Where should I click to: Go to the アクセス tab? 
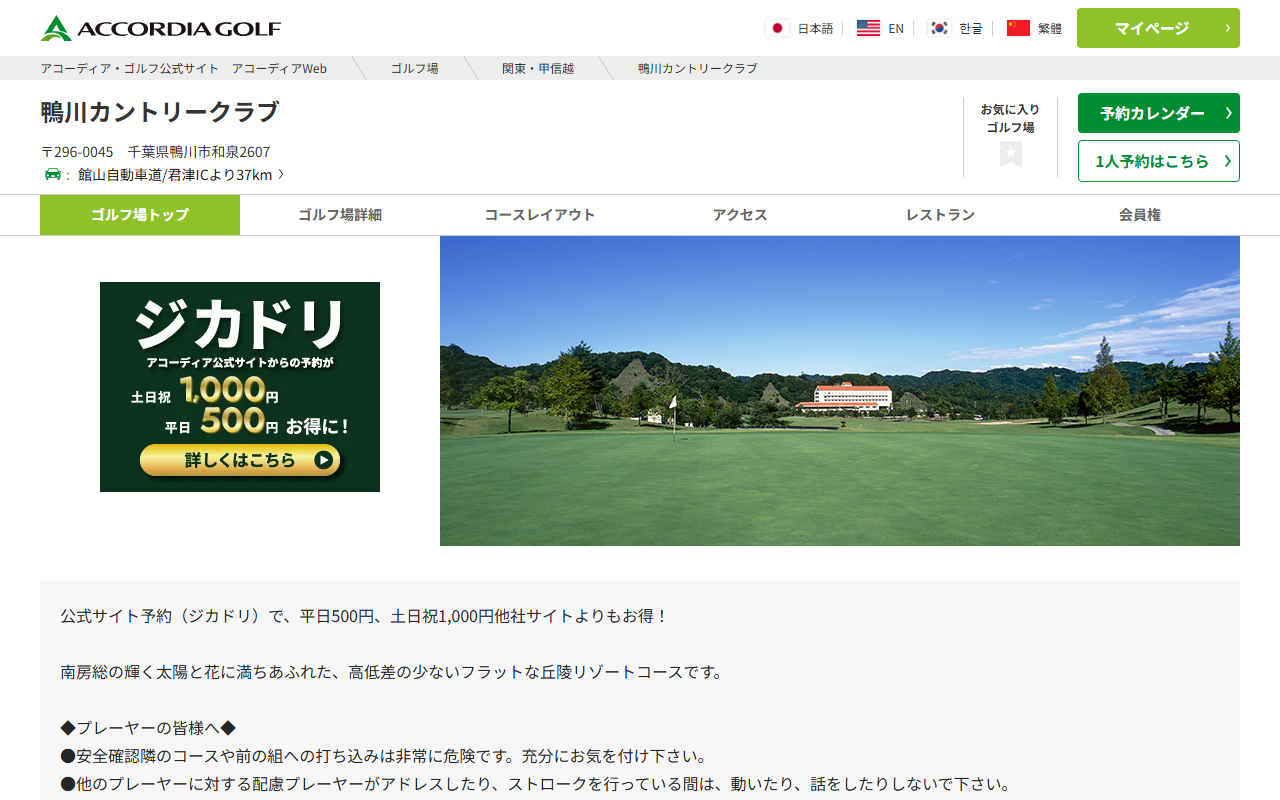(740, 215)
